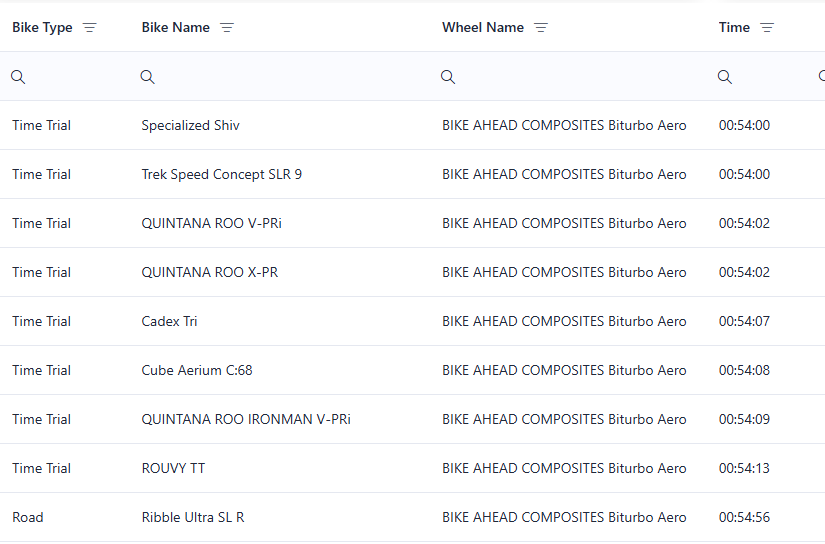Viewport: 825px width, 544px height.
Task: Click the search magnifier under Bike Name
Action: 147,77
